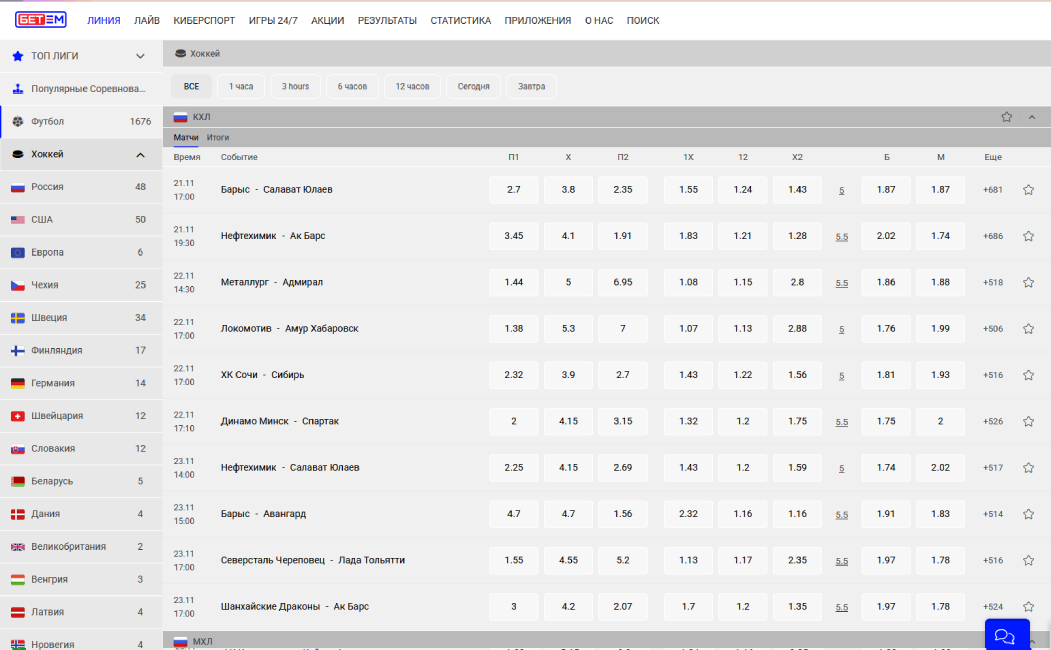Collapse the КХЛ league section
1051x650 pixels.
pyautogui.click(x=1032, y=117)
